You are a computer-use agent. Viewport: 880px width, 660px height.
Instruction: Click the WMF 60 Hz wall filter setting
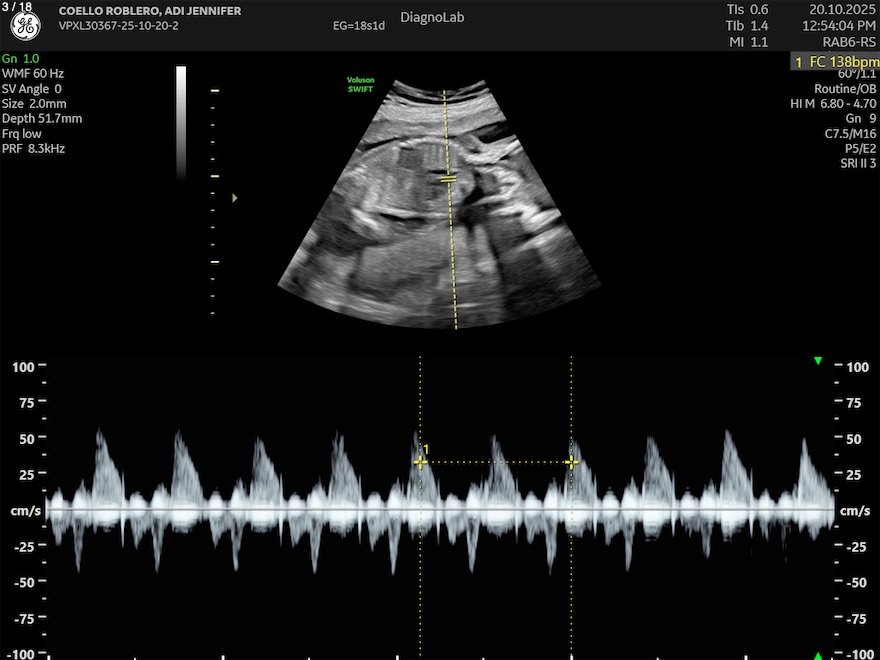[36, 73]
